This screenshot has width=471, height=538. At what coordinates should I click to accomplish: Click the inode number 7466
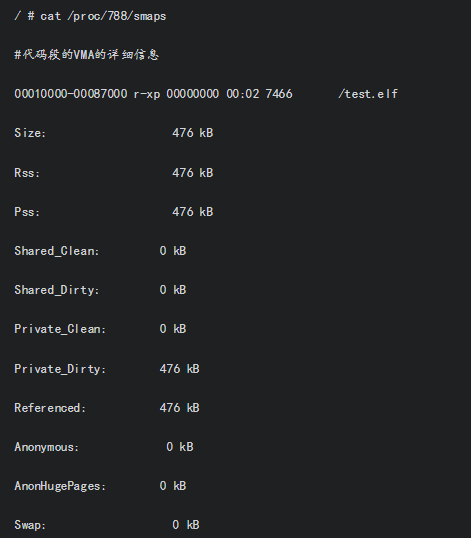point(279,94)
